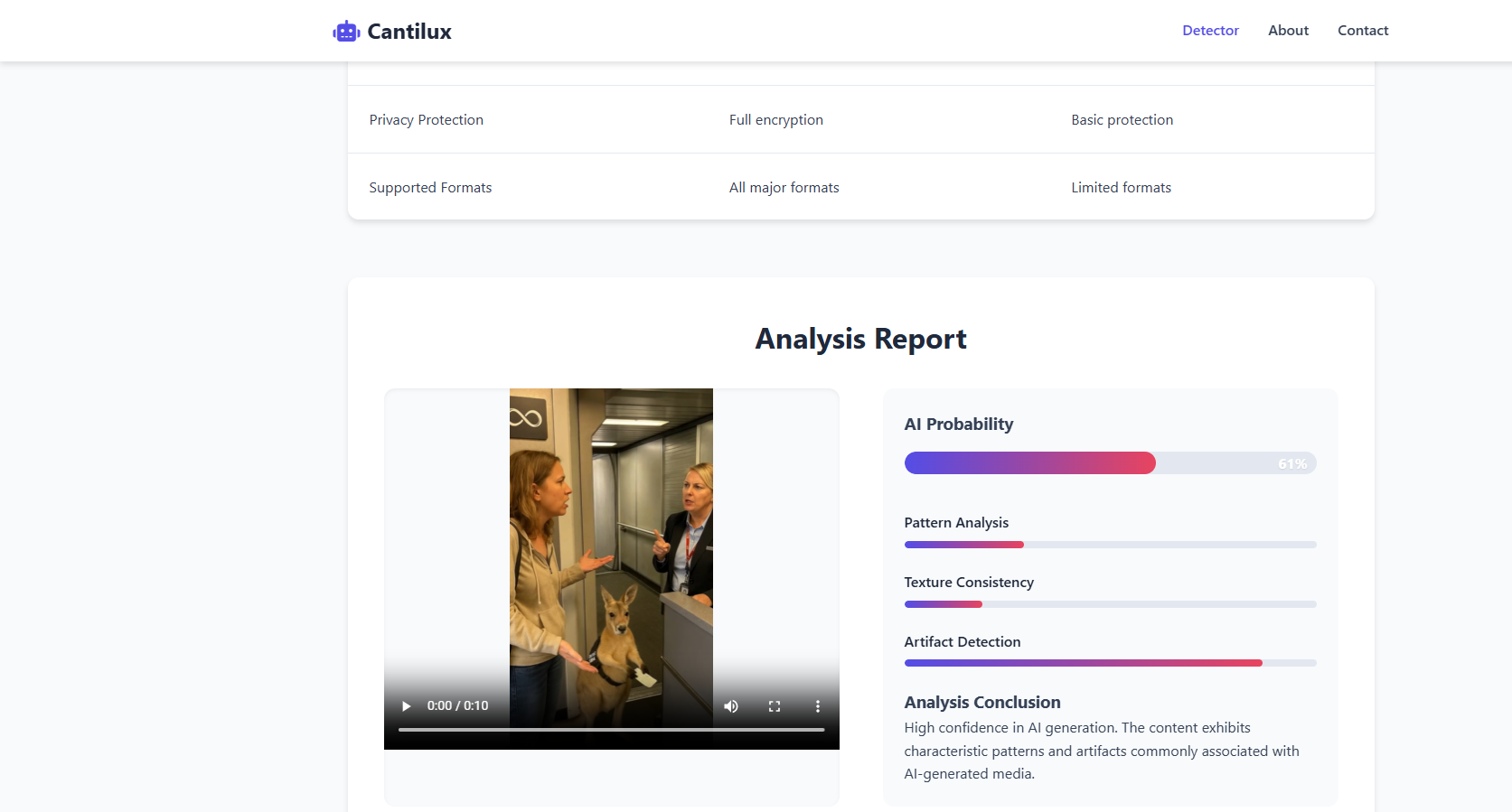The width and height of the screenshot is (1512, 812).
Task: Play the kangaroo video
Action: [407, 706]
